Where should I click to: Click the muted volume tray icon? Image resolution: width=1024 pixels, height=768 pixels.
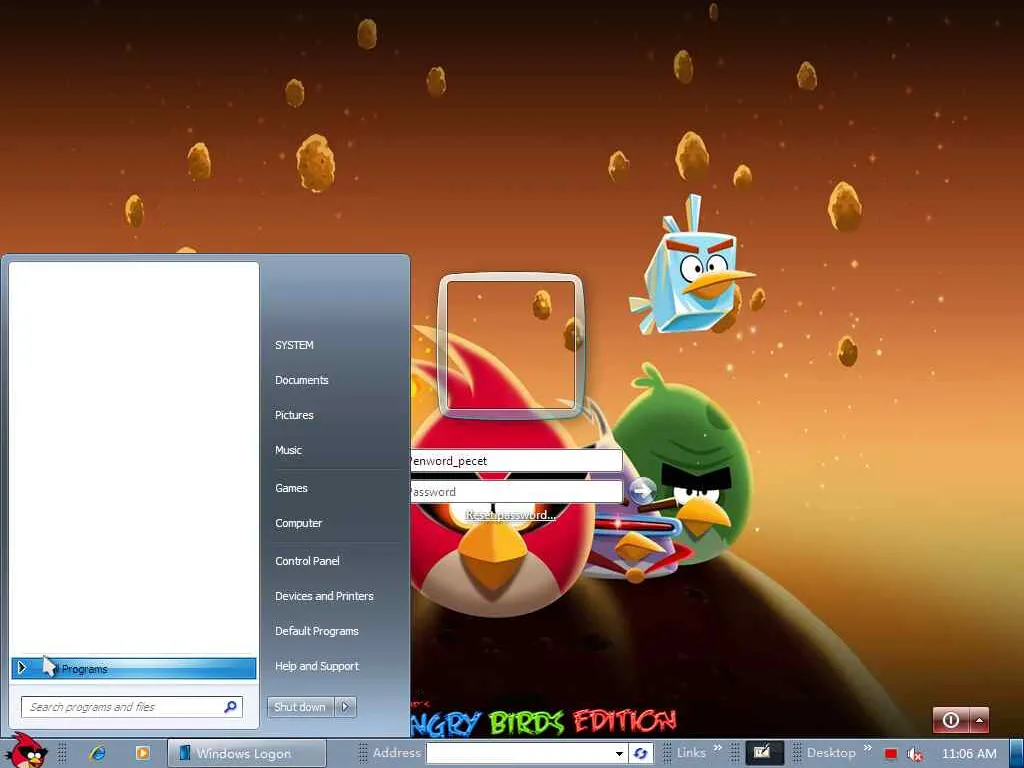914,754
